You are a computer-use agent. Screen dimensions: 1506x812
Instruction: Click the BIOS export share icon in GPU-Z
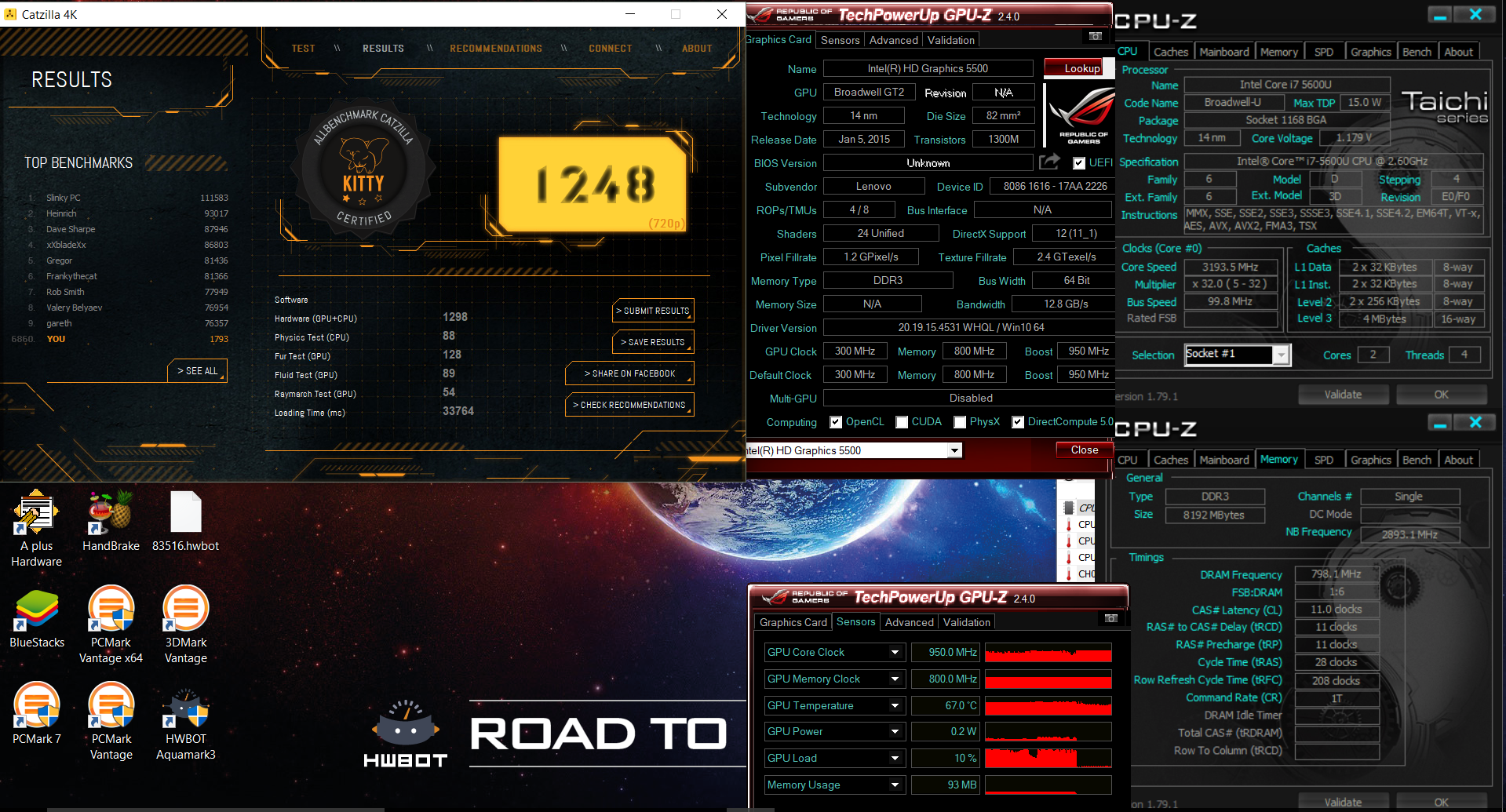[1049, 162]
